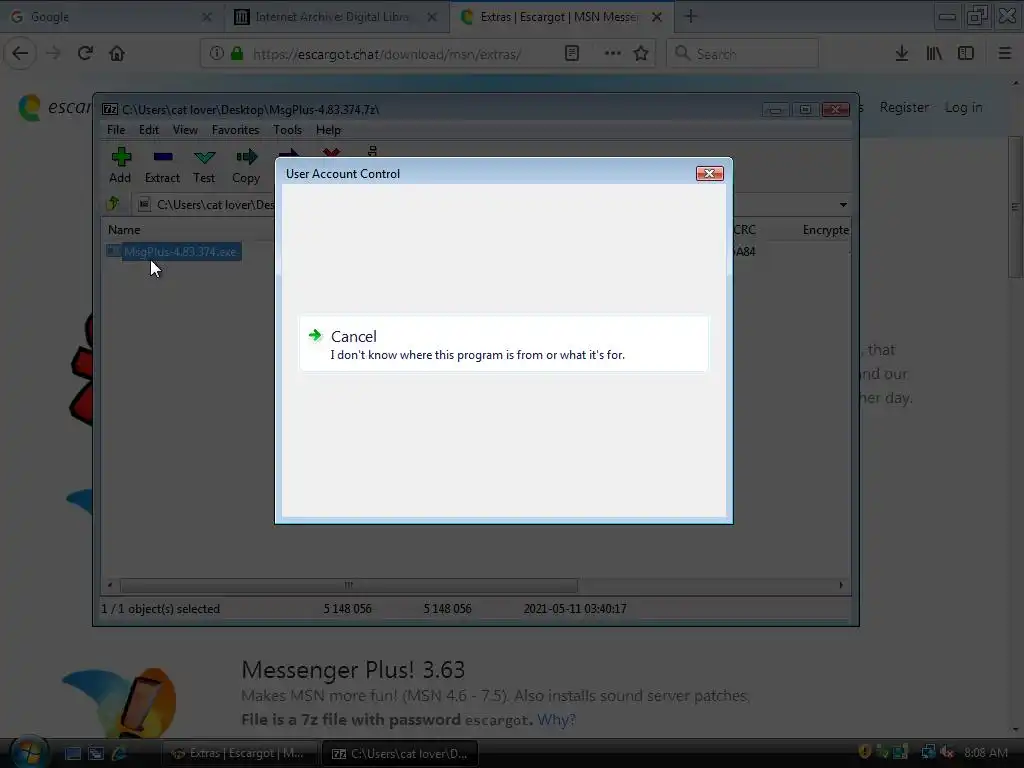Switch to the Internet Archive browser tab
Image resolution: width=1024 pixels, height=768 pixels.
337,17
